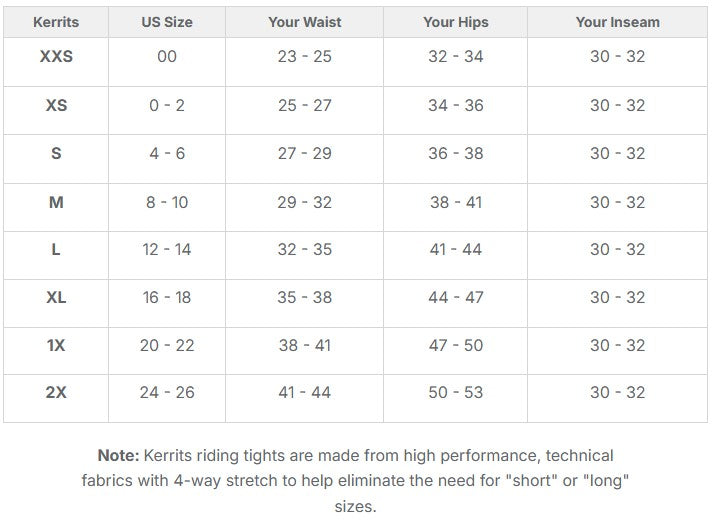Image resolution: width=718 pixels, height=525 pixels.
Task: Select the 1X size row label
Action: tap(56, 345)
